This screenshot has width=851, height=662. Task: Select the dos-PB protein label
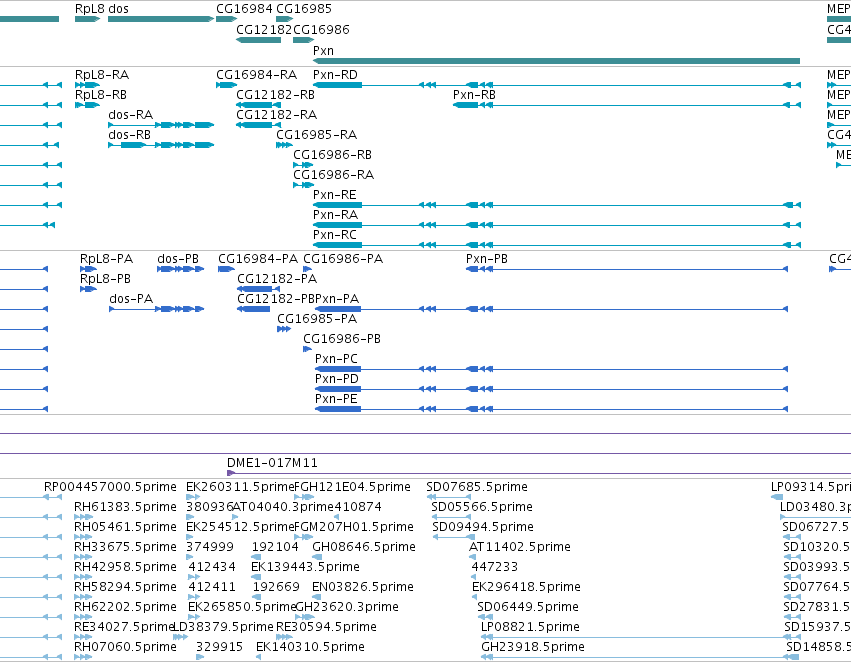tap(178, 259)
